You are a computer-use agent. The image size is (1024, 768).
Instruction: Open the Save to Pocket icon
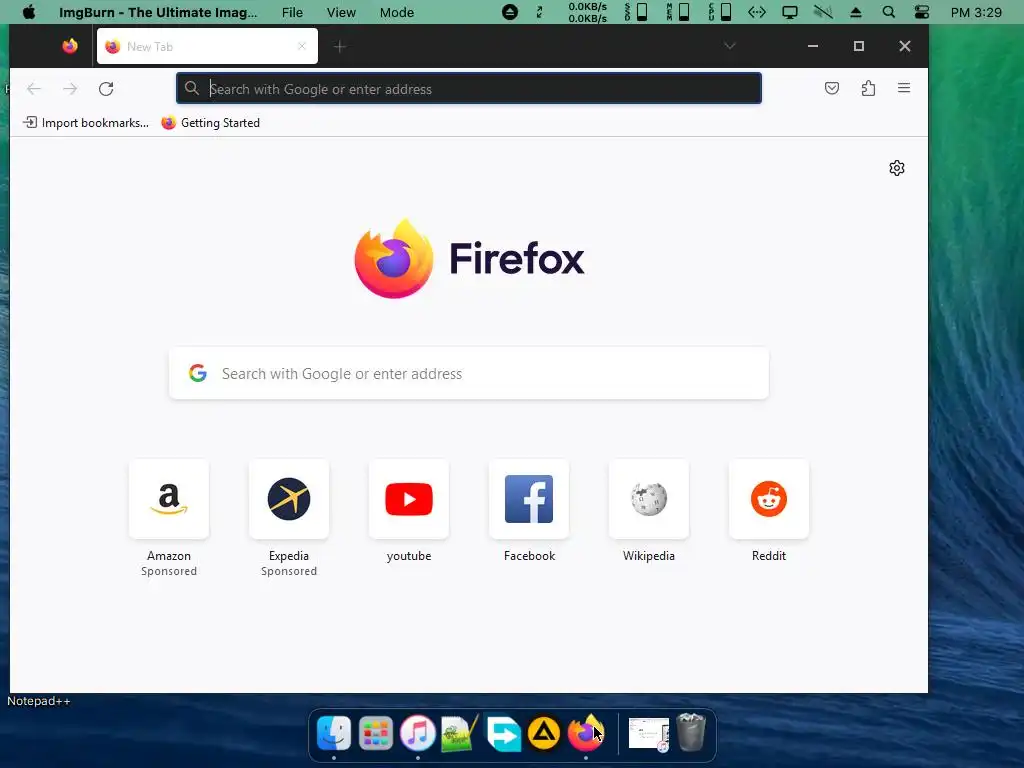[x=831, y=88]
